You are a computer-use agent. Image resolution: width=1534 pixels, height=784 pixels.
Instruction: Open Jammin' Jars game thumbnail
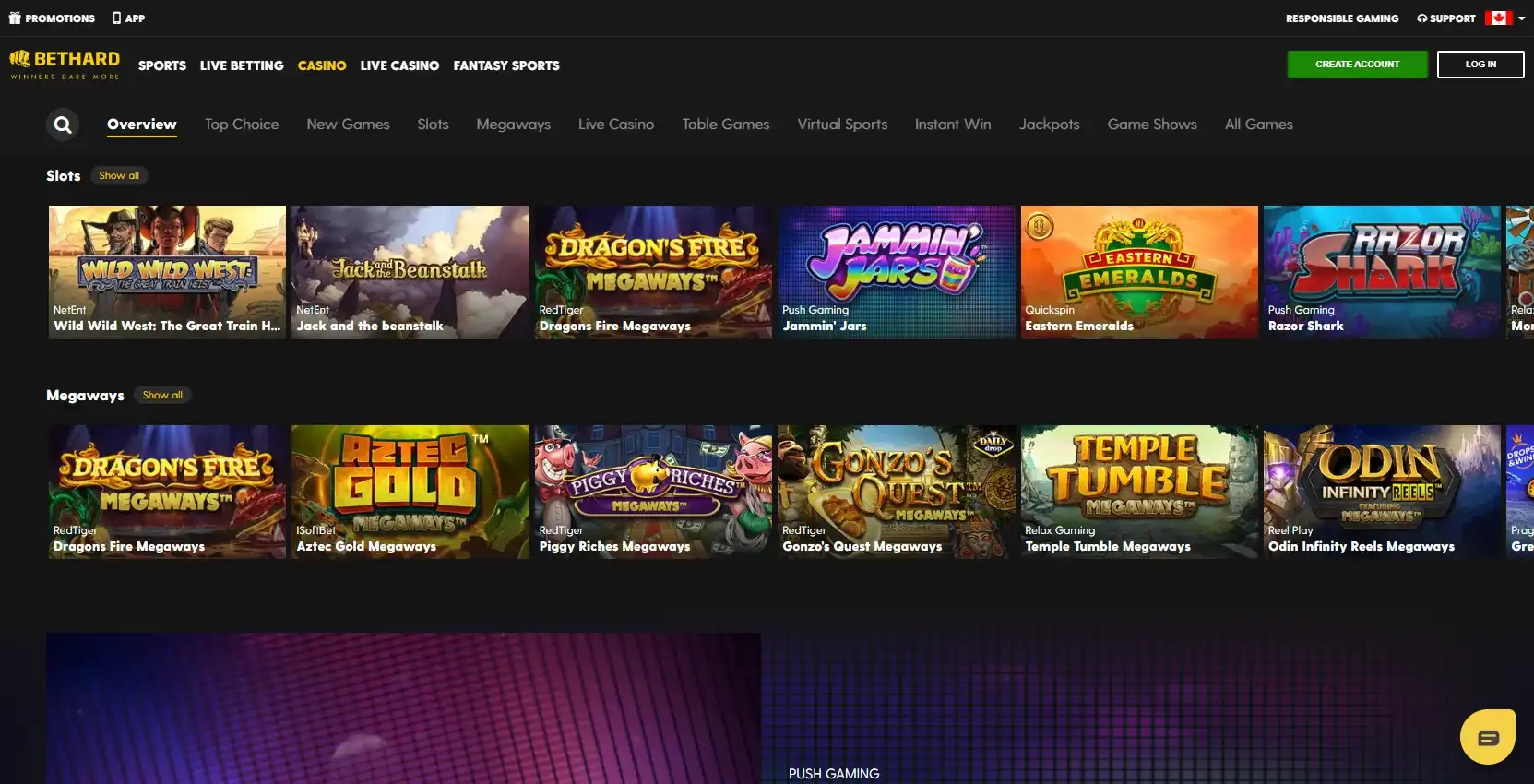click(895, 271)
